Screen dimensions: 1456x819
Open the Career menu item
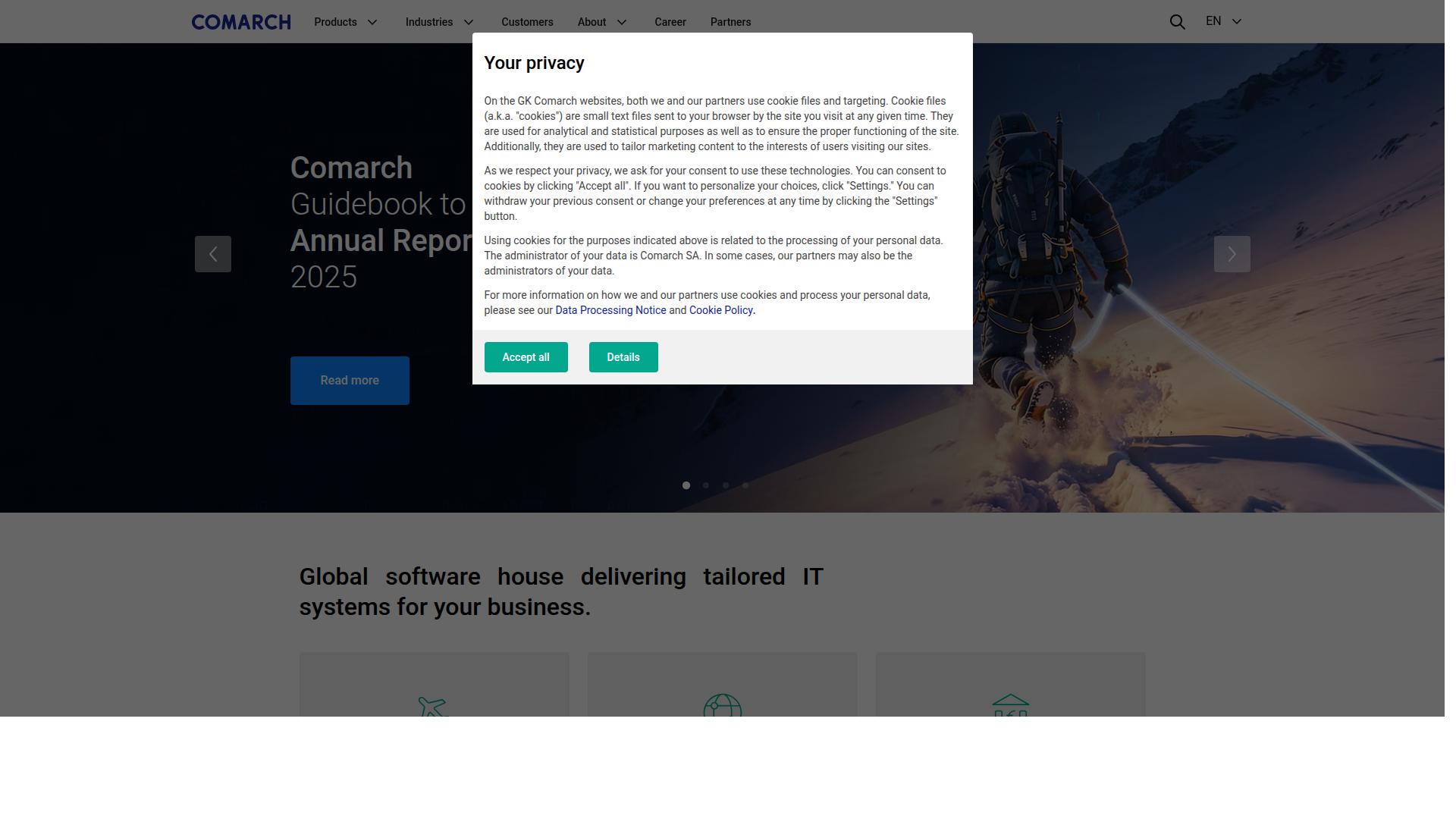point(670,22)
